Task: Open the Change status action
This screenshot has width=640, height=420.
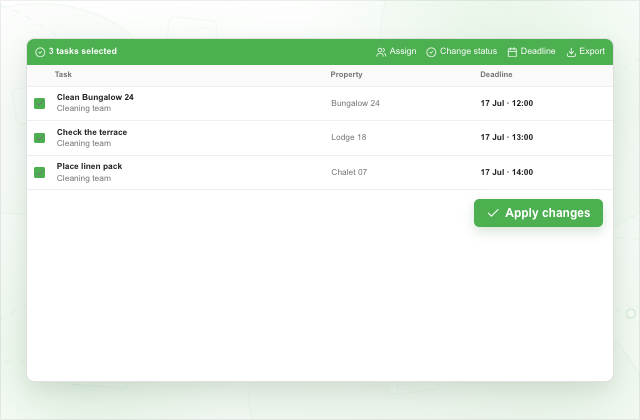Action: coord(462,52)
